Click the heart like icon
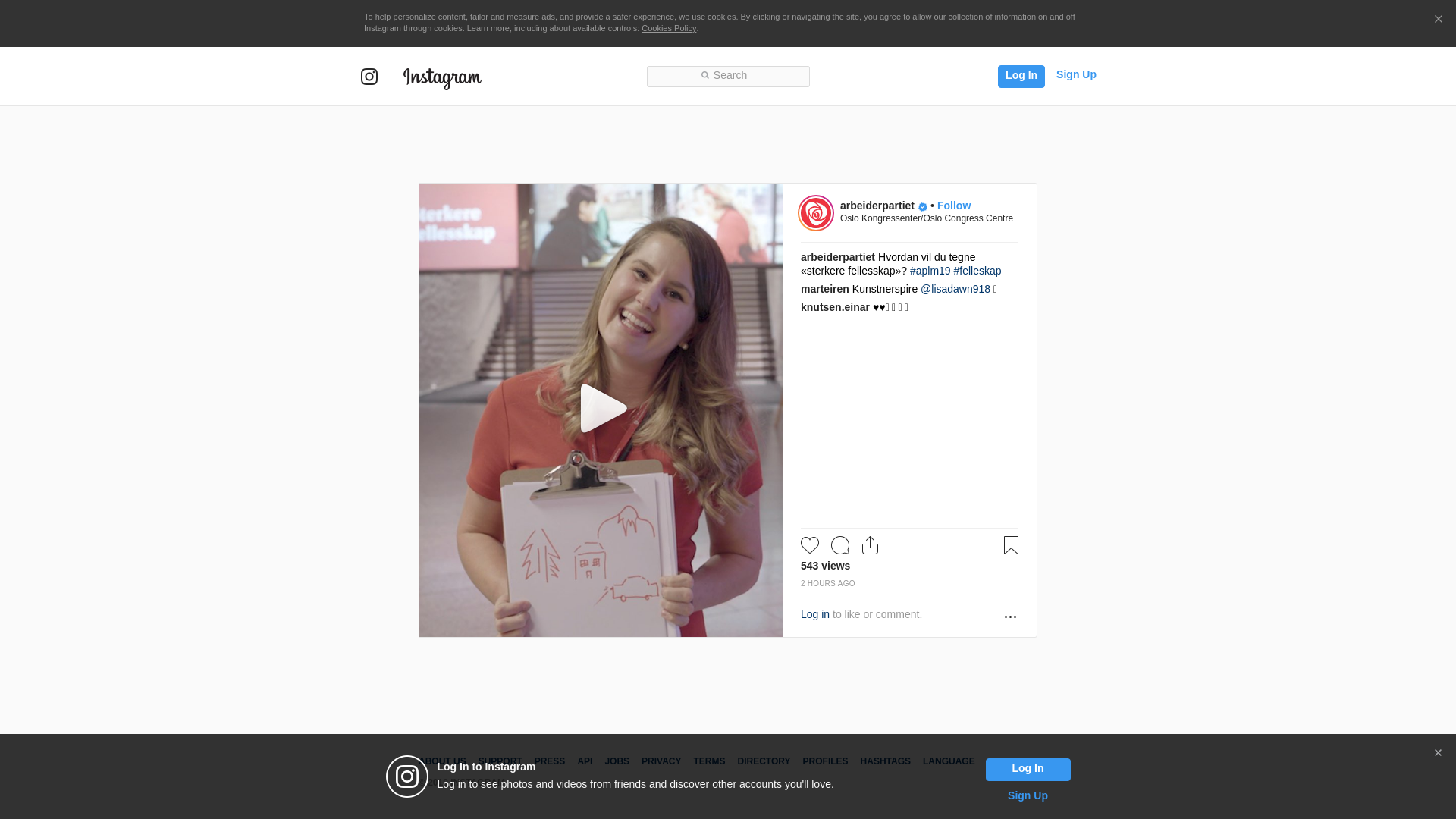This screenshot has width=1456, height=819. [810, 545]
